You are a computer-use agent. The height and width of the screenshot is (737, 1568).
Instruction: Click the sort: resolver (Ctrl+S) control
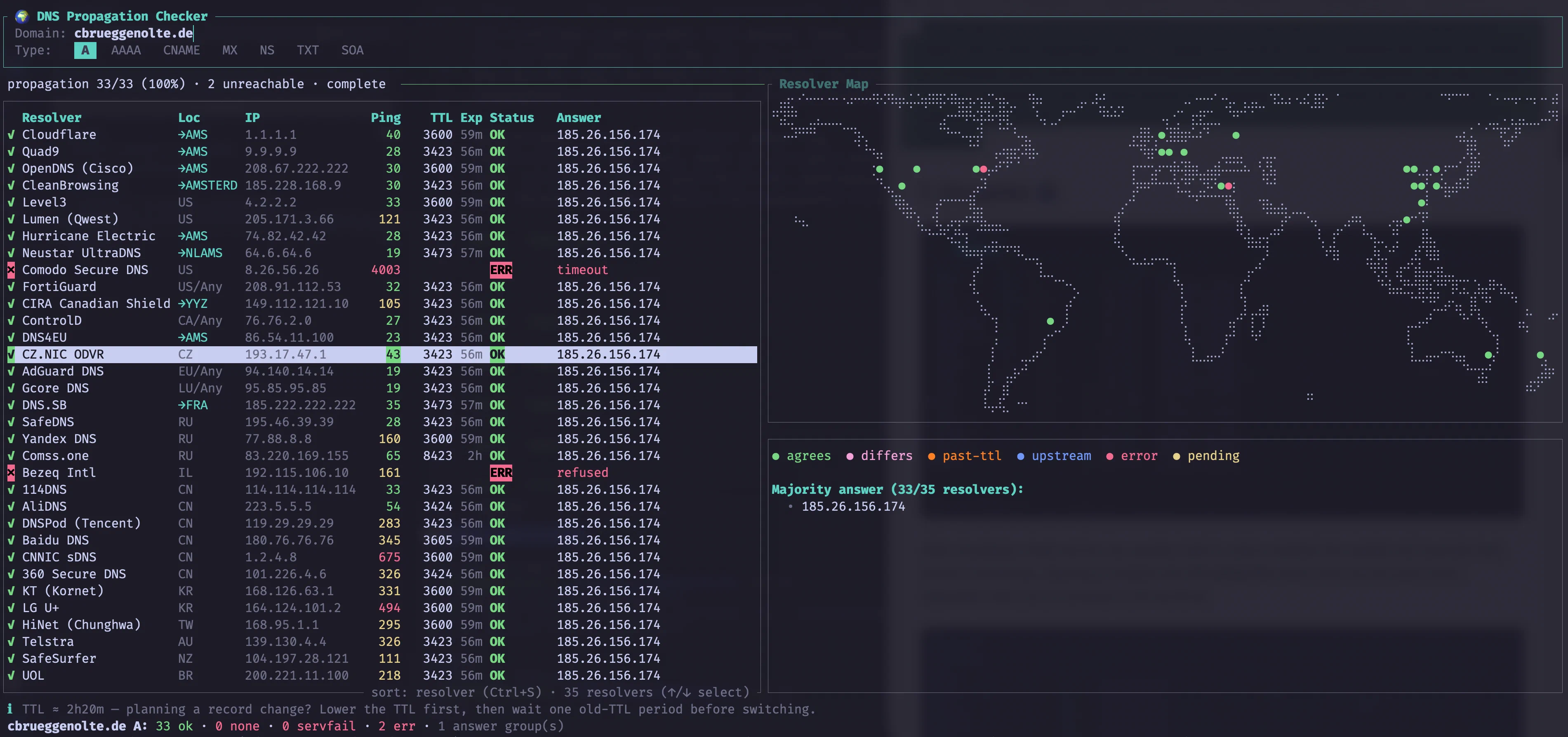[x=457, y=692]
